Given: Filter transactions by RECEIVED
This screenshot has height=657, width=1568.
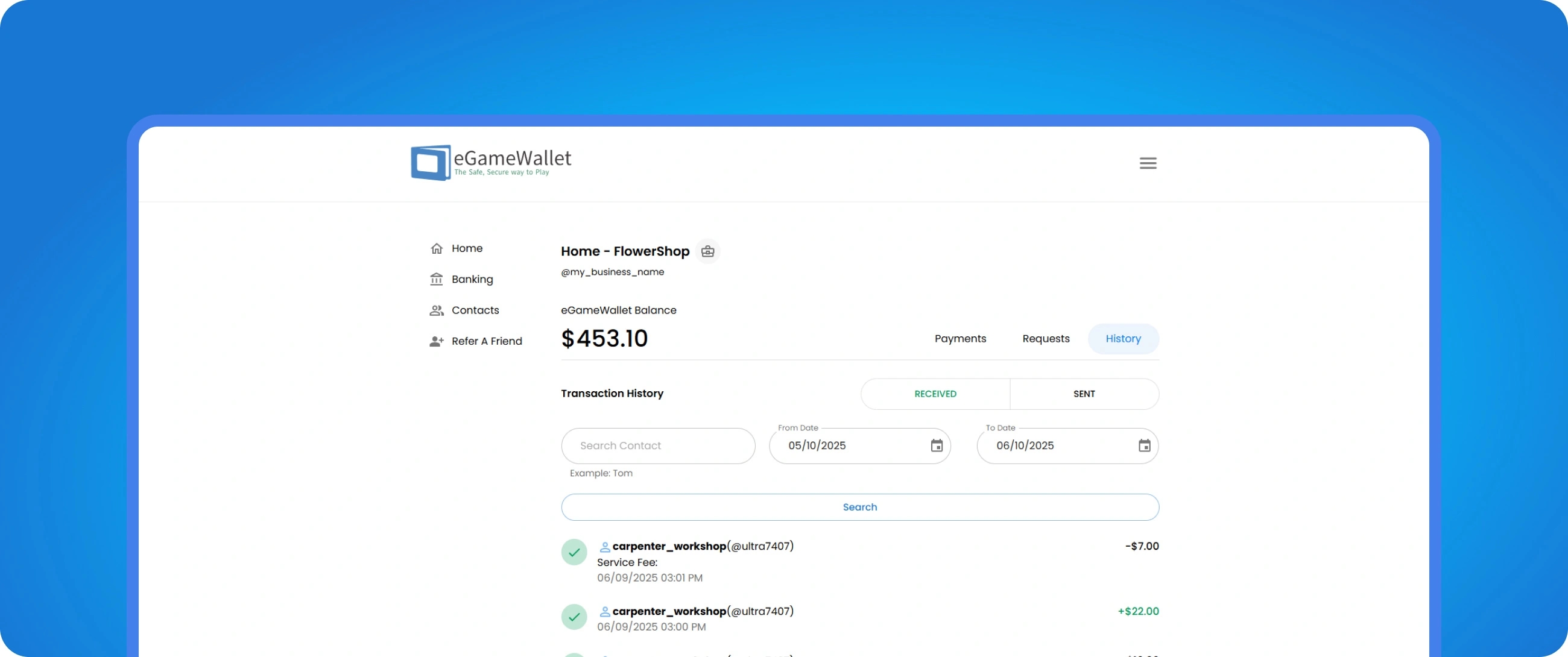Looking at the screenshot, I should 935,394.
